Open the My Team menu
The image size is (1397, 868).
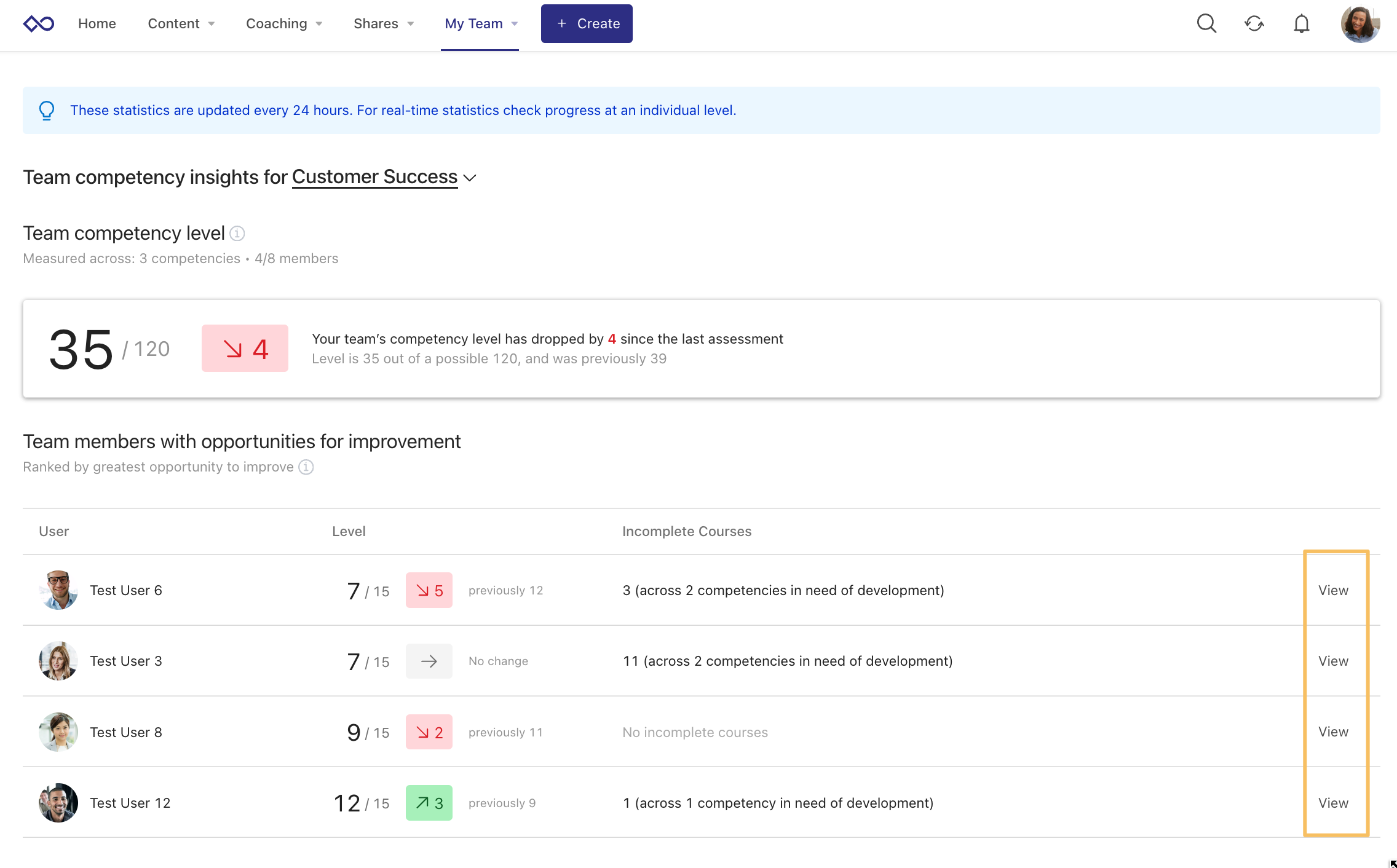481,24
